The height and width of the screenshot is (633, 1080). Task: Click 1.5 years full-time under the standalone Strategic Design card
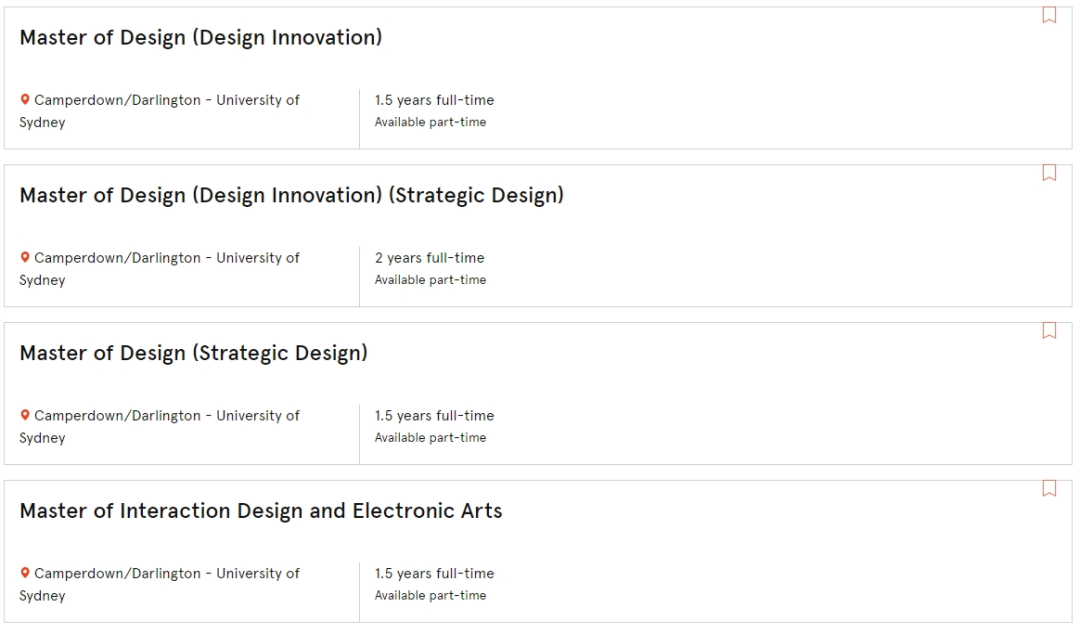(x=434, y=416)
